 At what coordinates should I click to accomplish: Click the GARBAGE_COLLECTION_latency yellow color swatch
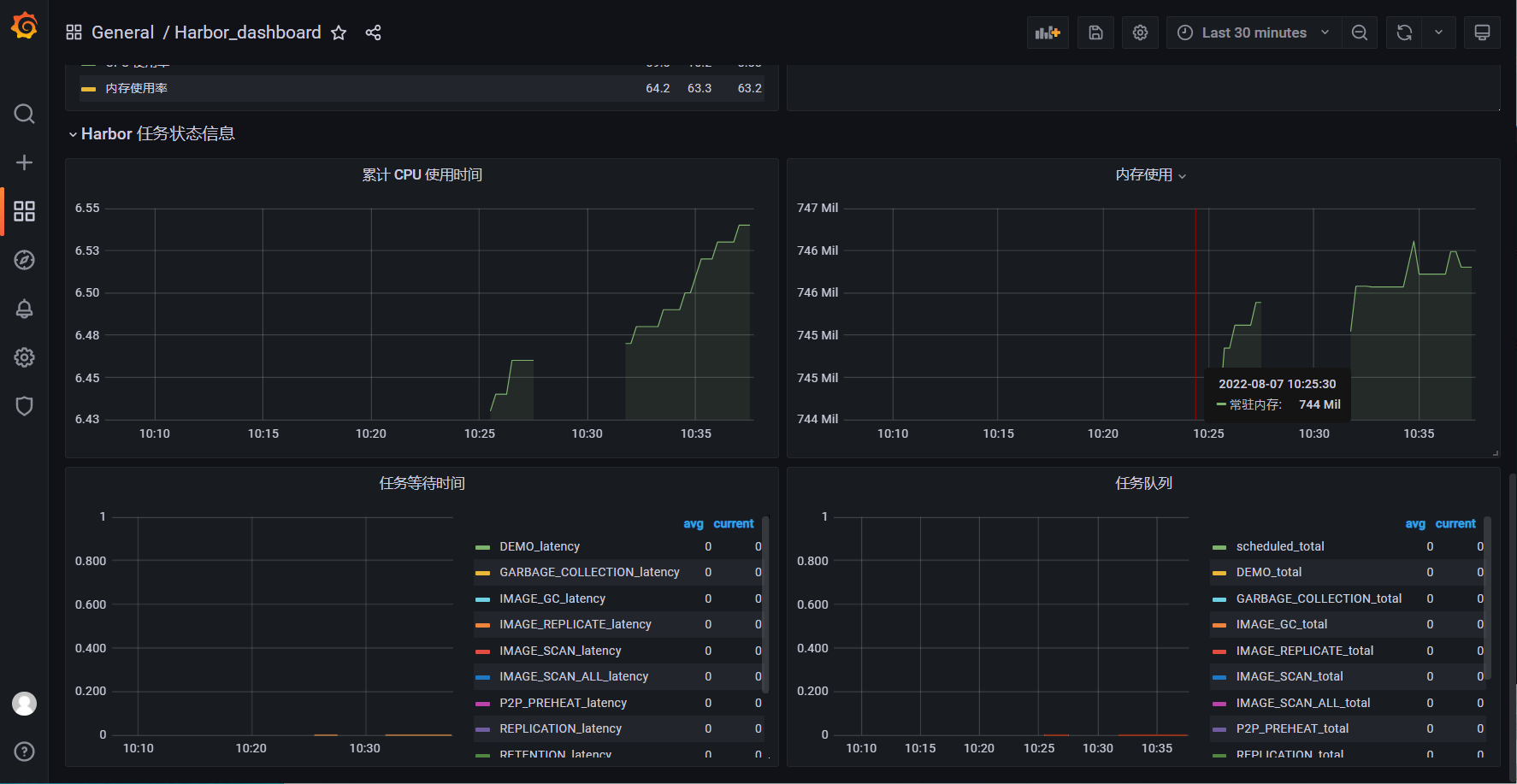pyautogui.click(x=482, y=573)
